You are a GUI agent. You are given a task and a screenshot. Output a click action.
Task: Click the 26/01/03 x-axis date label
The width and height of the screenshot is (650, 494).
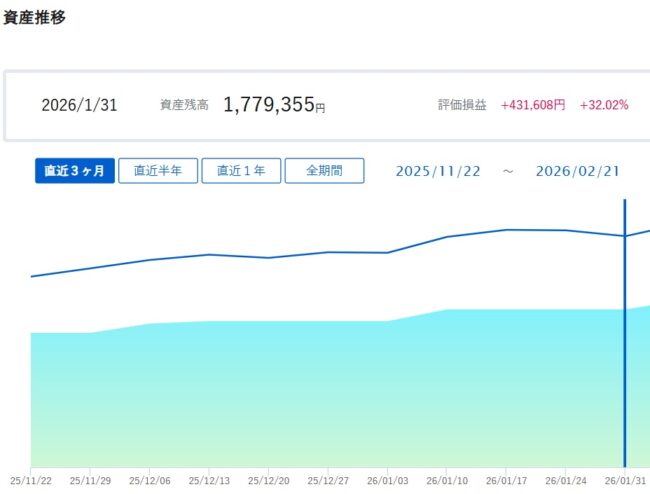point(387,479)
